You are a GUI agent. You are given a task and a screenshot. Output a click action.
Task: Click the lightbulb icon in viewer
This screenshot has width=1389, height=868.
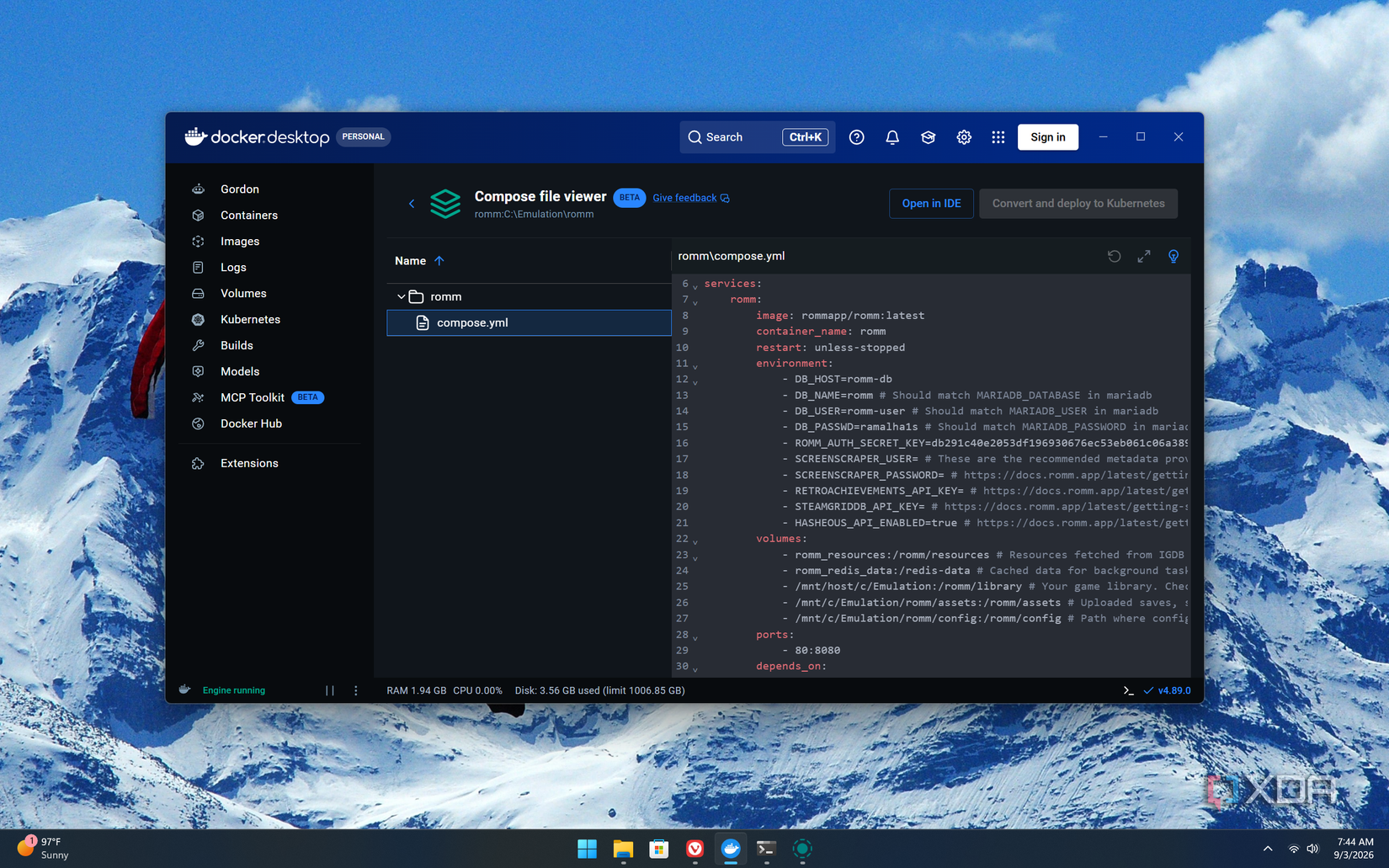1173,256
